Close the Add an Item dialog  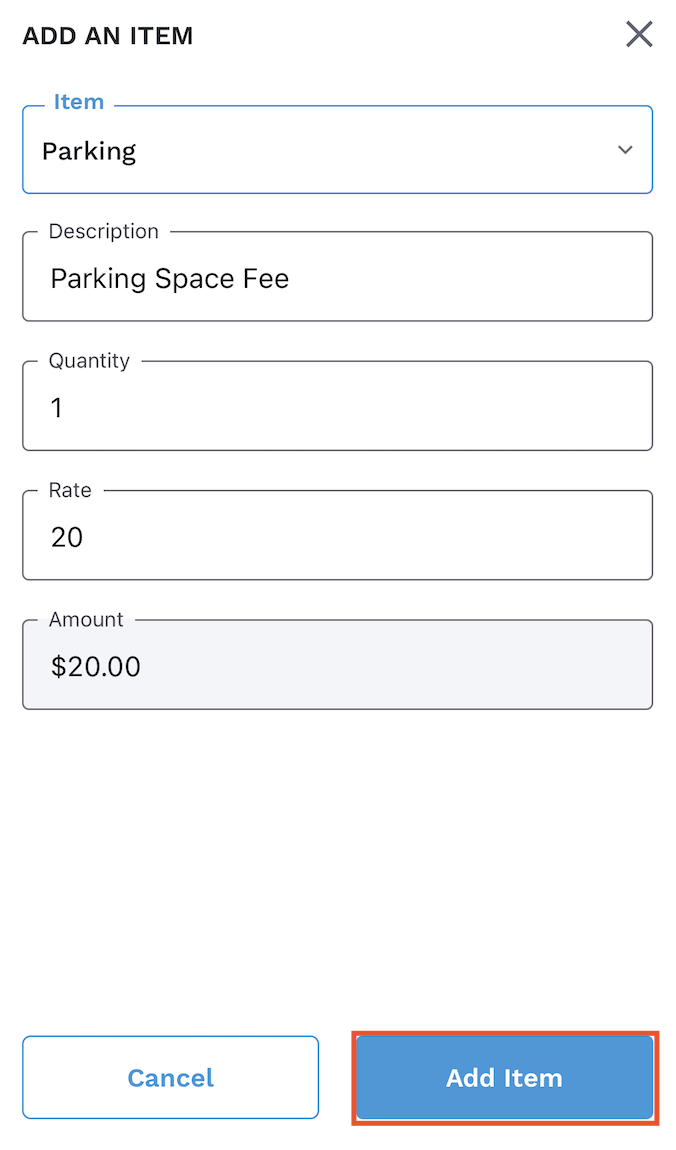pyautogui.click(x=639, y=35)
